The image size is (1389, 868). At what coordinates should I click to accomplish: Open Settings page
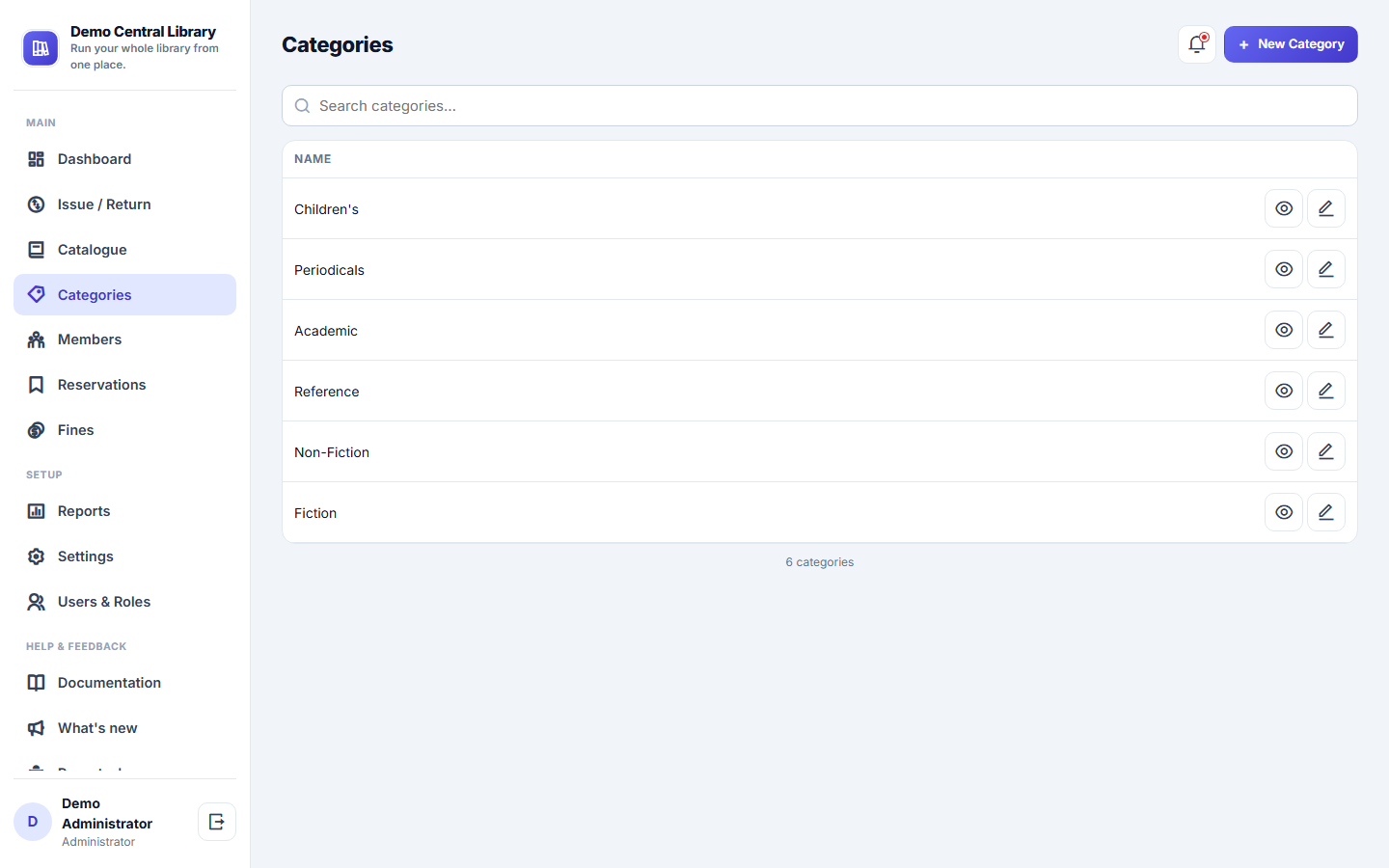pos(124,556)
